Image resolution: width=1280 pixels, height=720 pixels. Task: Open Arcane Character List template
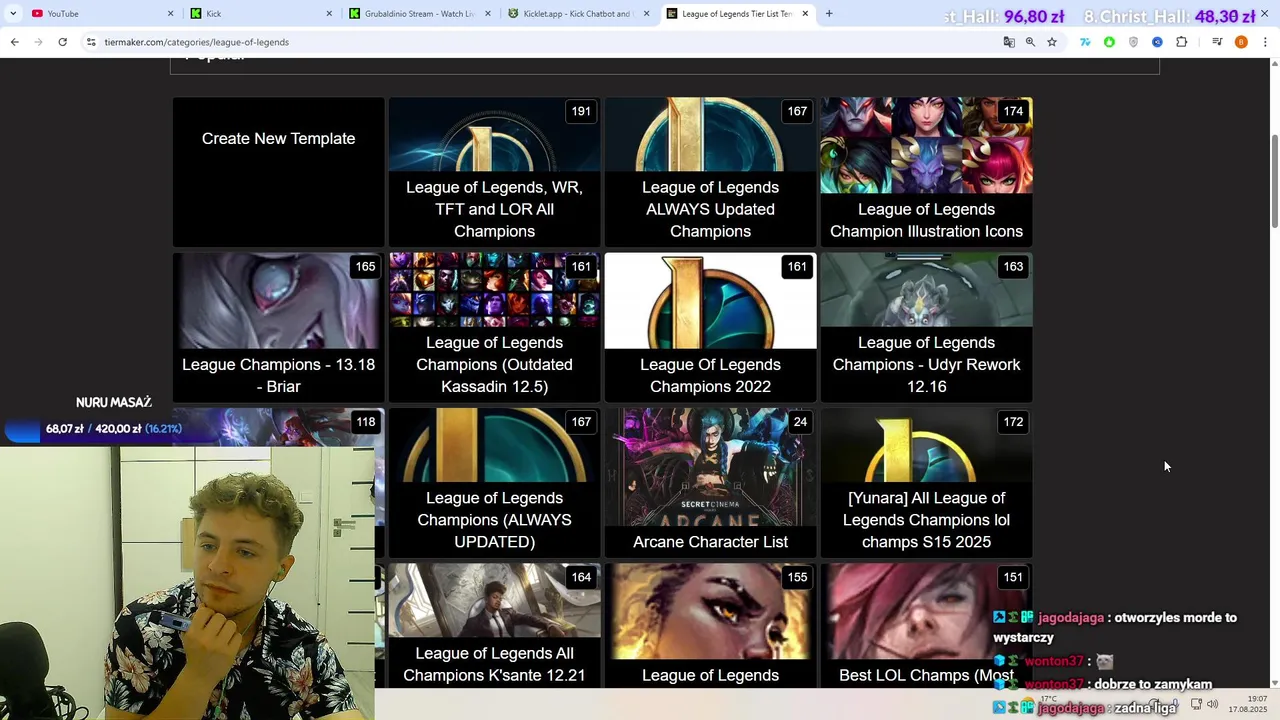[x=710, y=482]
